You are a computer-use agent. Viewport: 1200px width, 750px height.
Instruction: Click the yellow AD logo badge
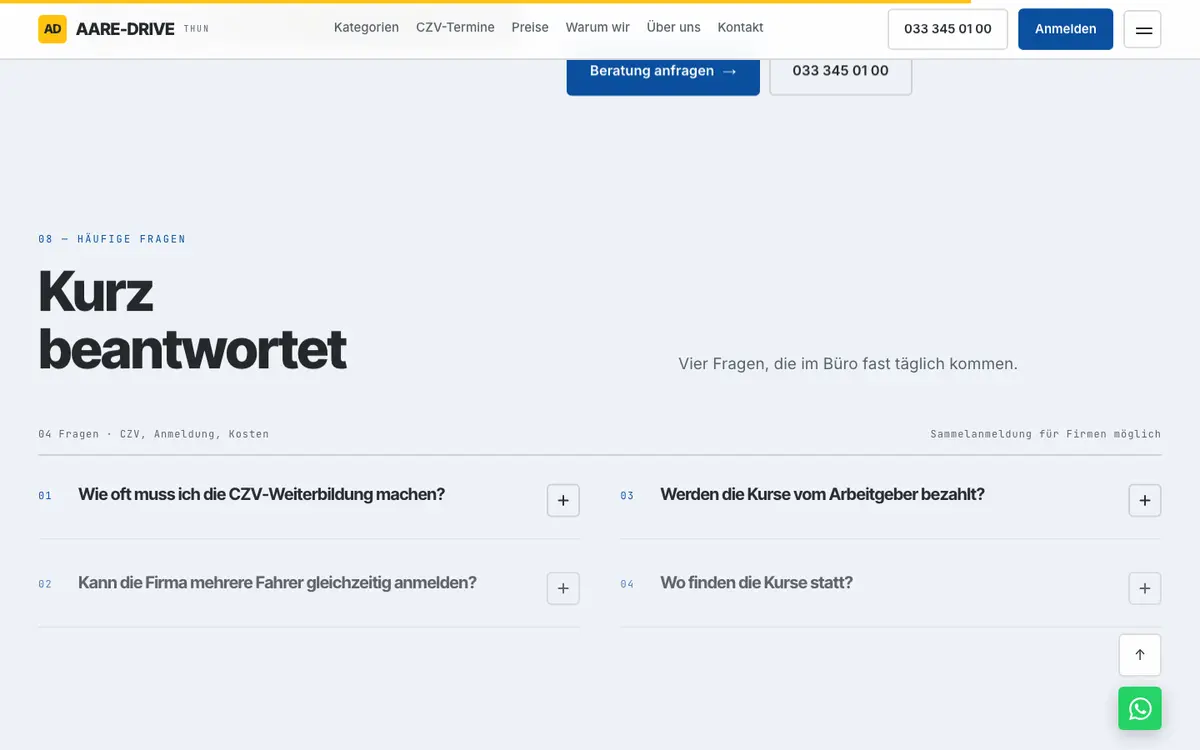pyautogui.click(x=52, y=29)
